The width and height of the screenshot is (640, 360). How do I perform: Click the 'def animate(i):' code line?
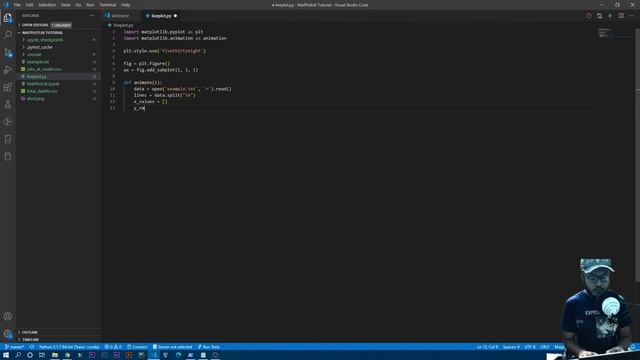pyautogui.click(x=143, y=82)
